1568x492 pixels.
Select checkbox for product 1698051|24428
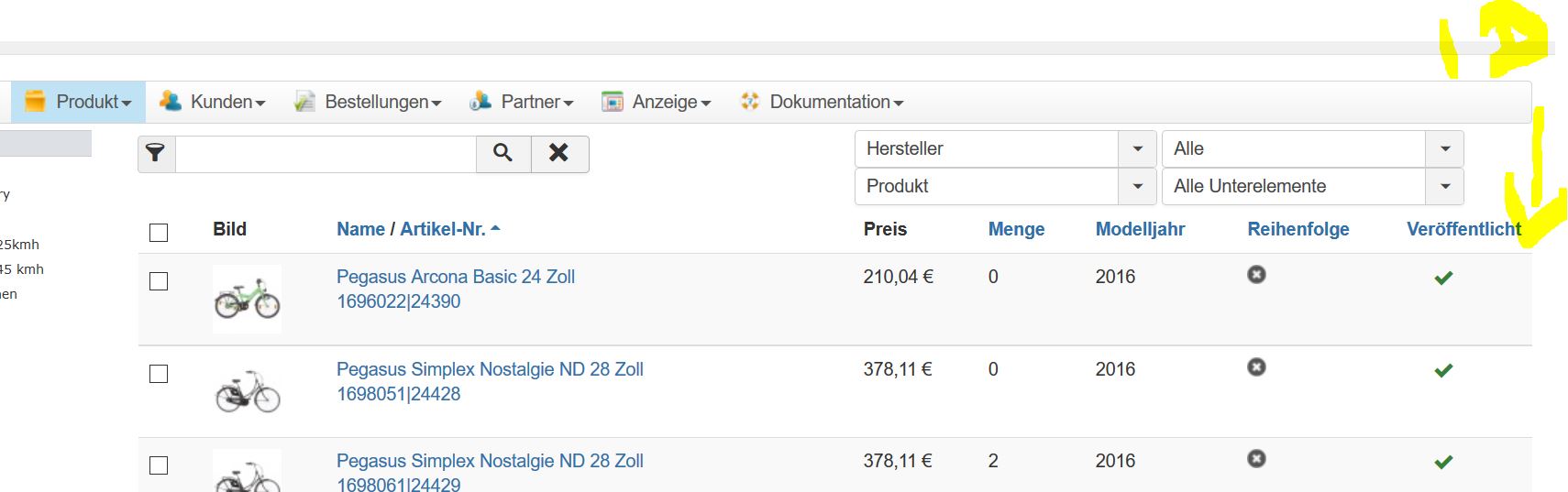pos(159,374)
